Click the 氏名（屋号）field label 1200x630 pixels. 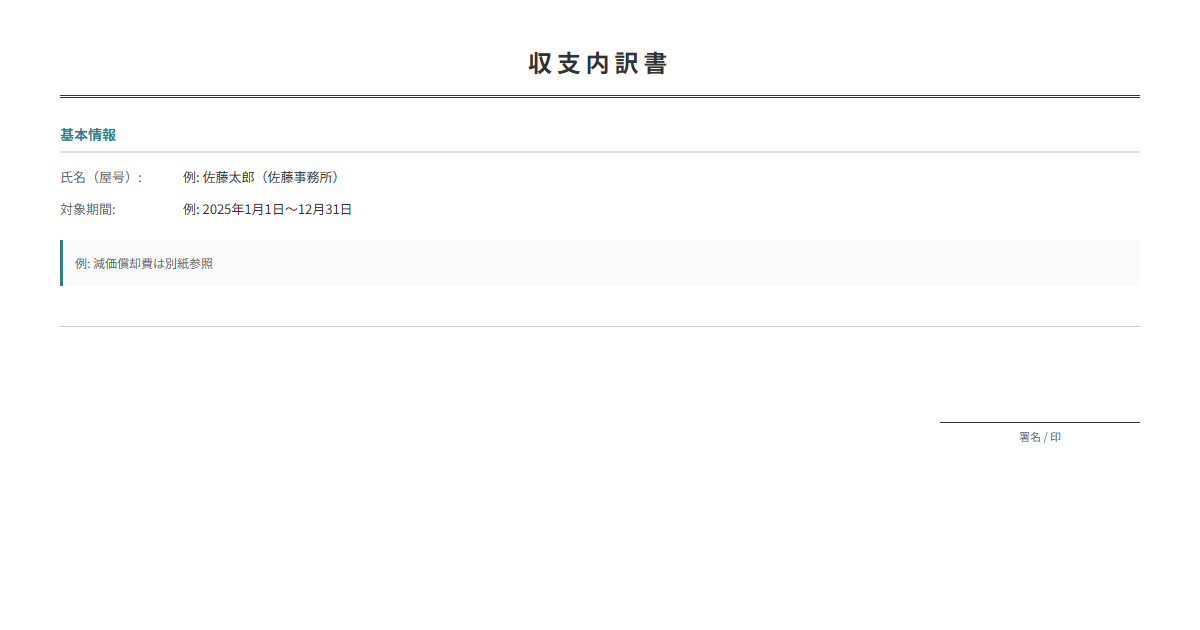click(101, 178)
